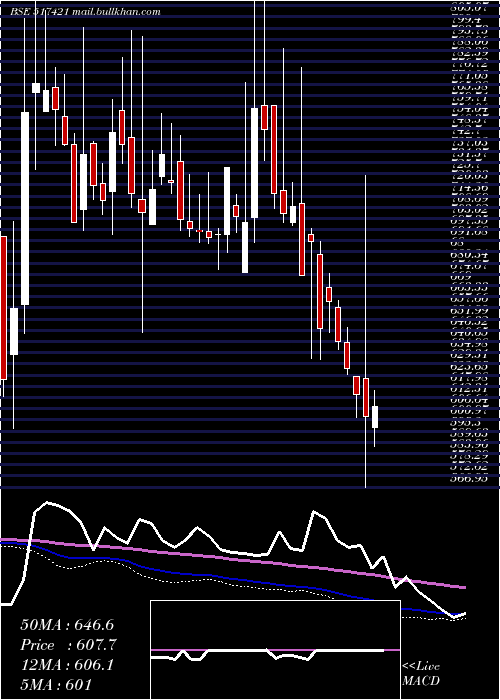Select the 50MA : 646.6 readout
The height and width of the screenshot is (700, 500).
coord(65,625)
